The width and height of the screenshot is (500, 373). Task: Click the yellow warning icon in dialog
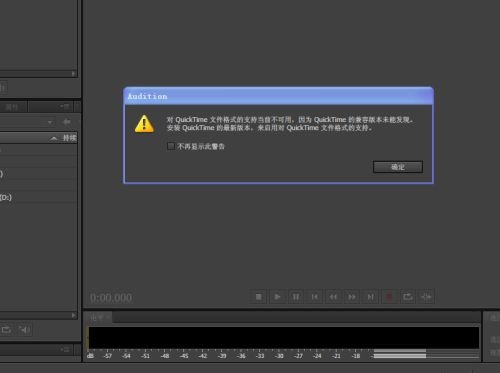144,124
